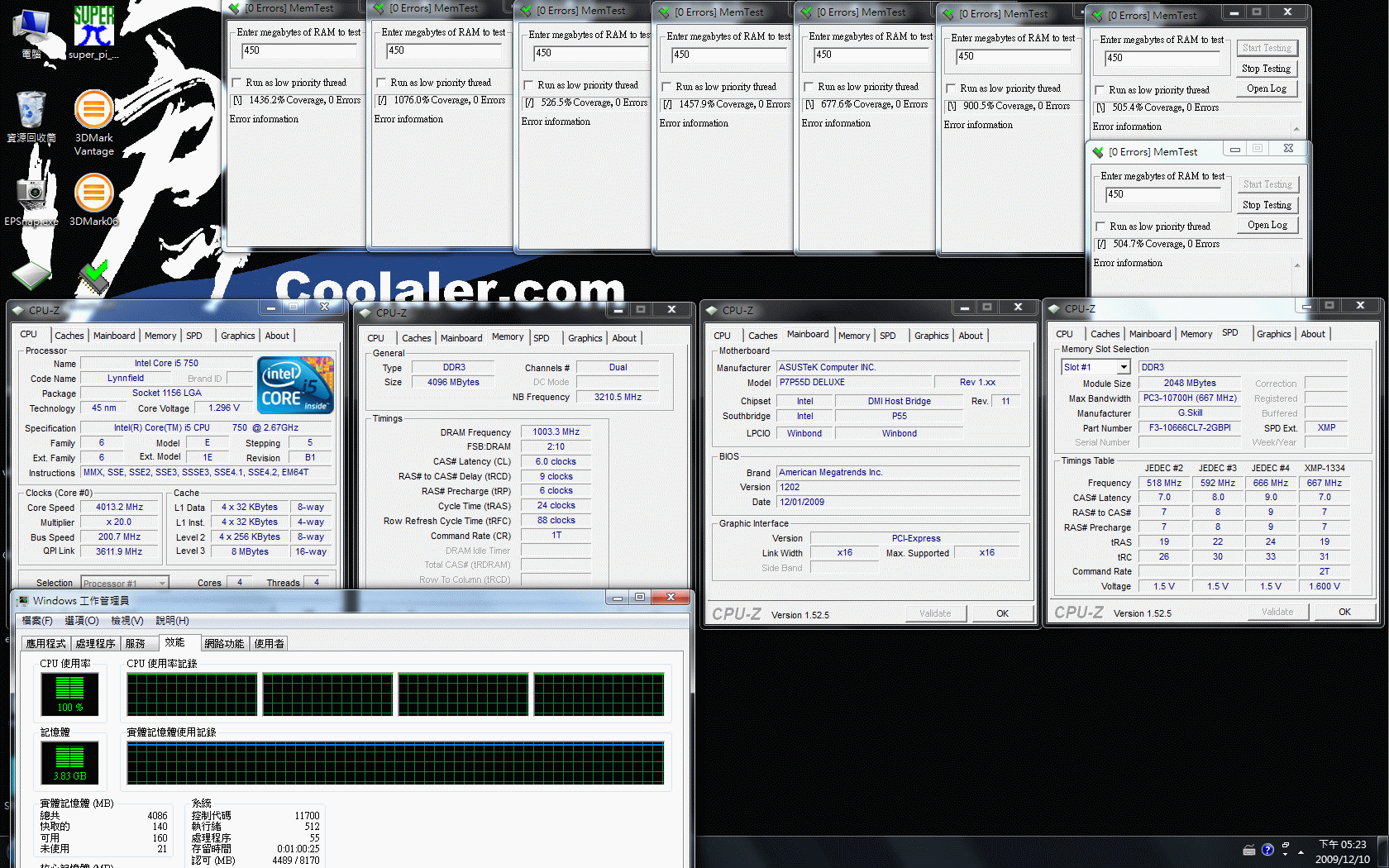Click title icon of MemTest window with 526.5% coverage

[x=527, y=11]
